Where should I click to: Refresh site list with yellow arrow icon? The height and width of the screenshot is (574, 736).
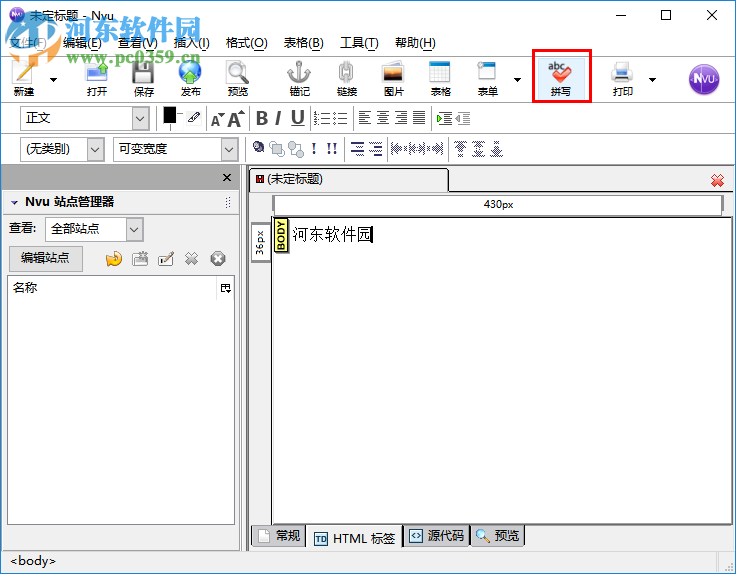point(114,259)
